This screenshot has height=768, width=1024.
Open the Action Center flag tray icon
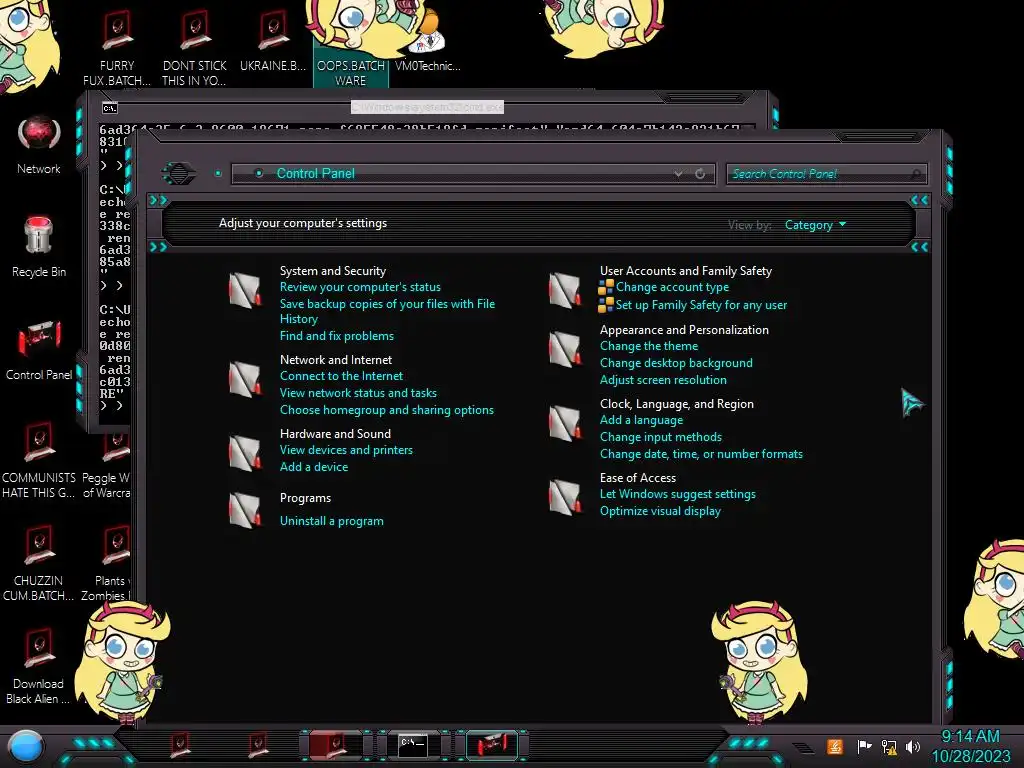click(865, 746)
